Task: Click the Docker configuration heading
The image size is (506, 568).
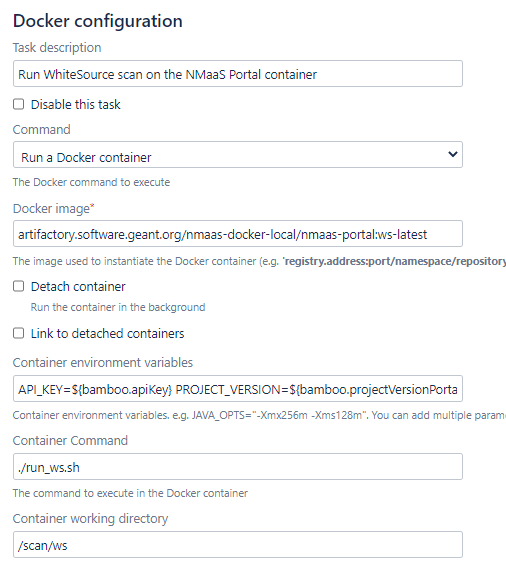Action: (98, 21)
